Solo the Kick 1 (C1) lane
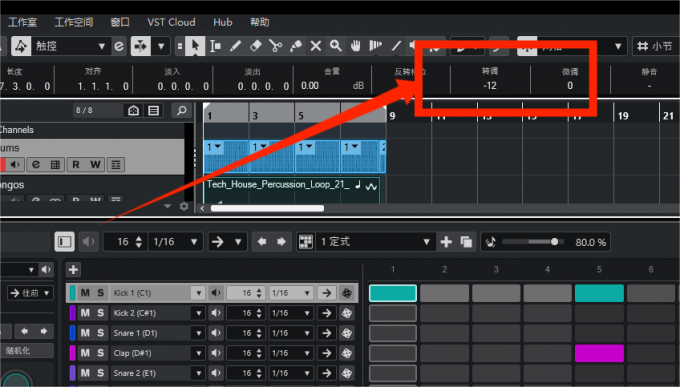The width and height of the screenshot is (680, 387). [x=100, y=293]
